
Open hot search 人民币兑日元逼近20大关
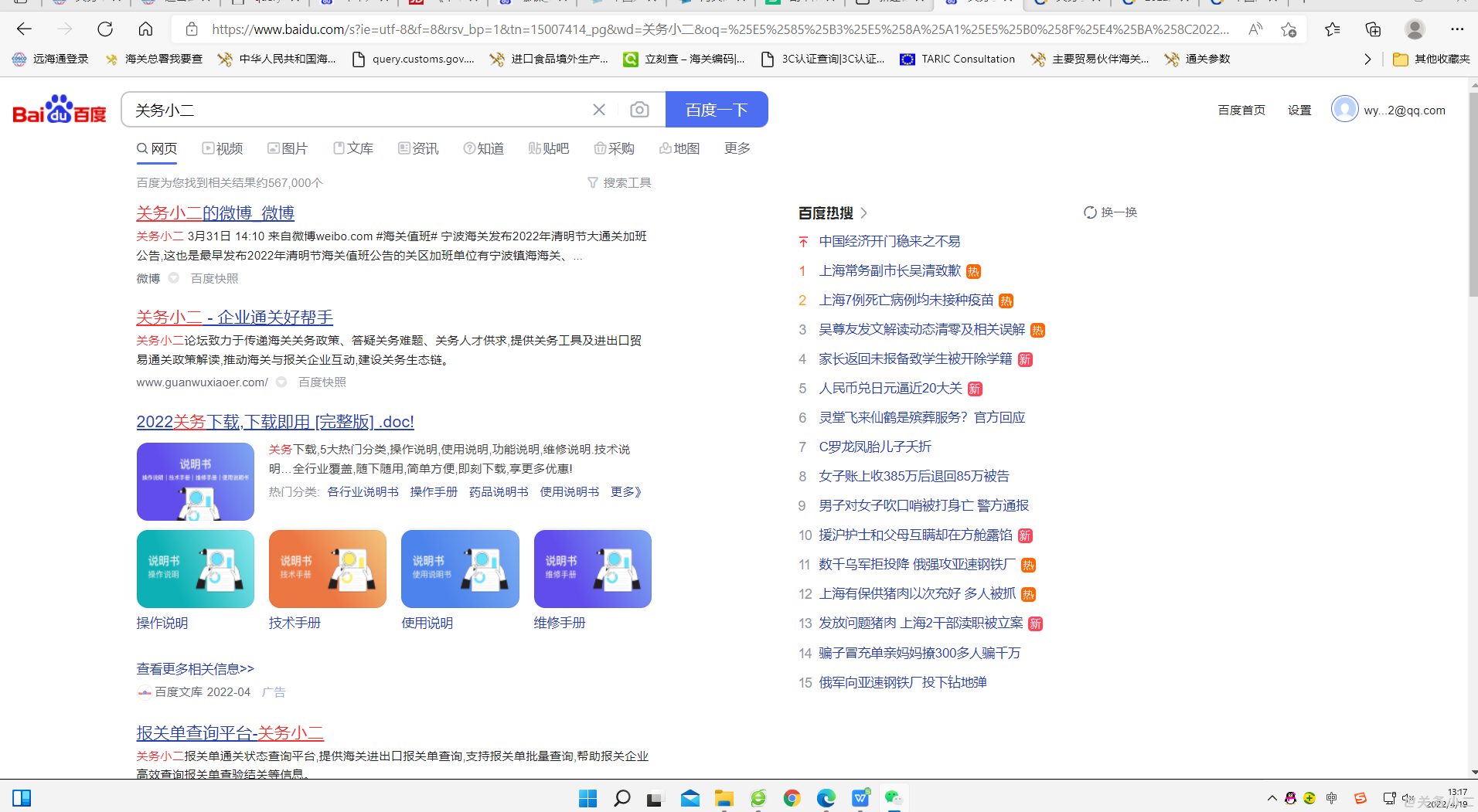point(891,389)
